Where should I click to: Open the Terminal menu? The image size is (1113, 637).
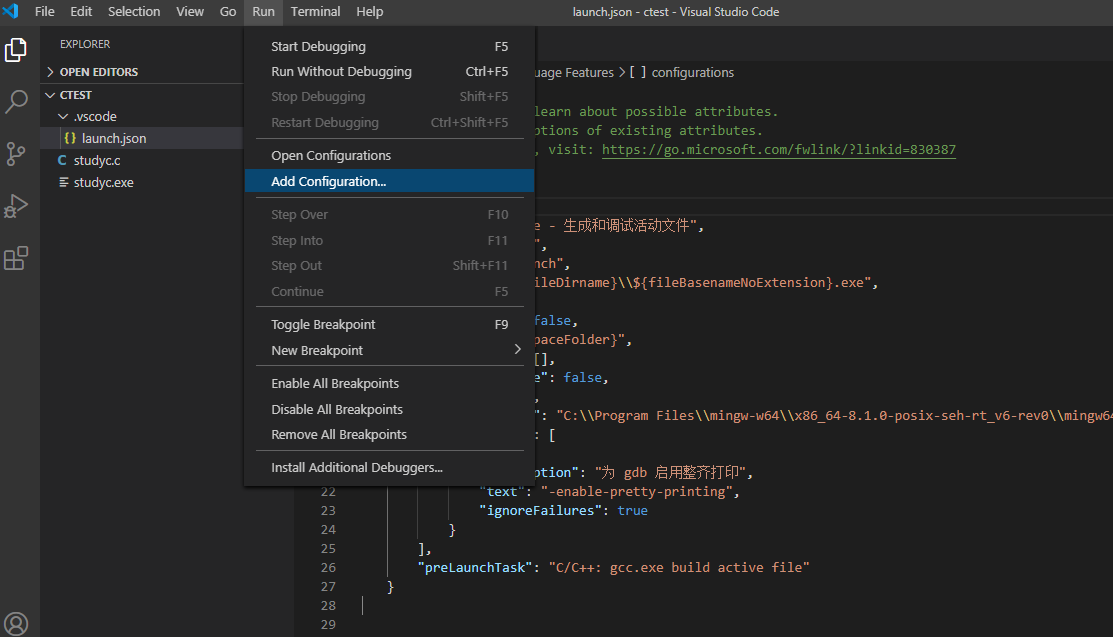tap(315, 11)
